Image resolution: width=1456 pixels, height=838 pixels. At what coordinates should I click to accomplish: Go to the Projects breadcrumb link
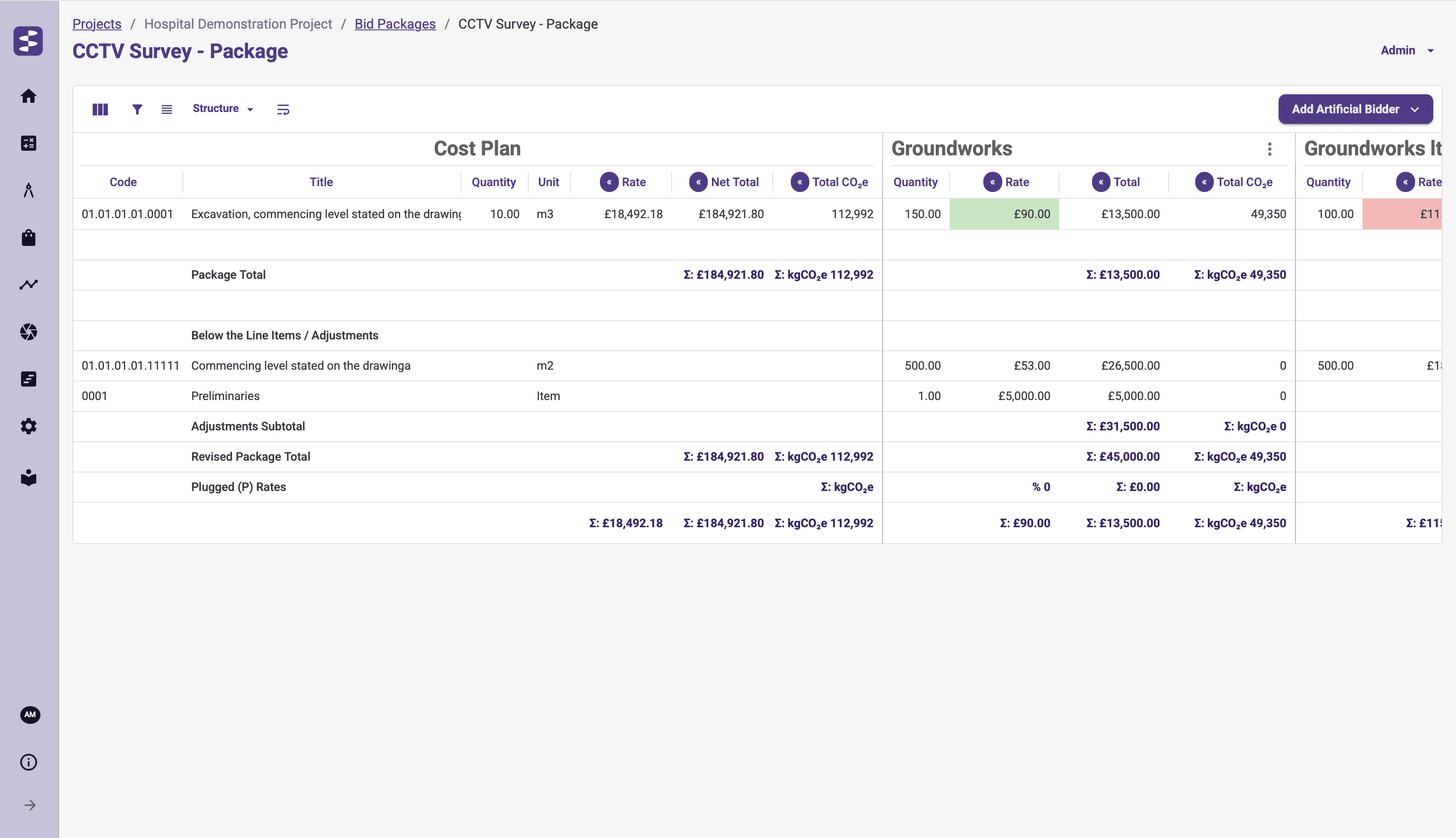tap(97, 24)
